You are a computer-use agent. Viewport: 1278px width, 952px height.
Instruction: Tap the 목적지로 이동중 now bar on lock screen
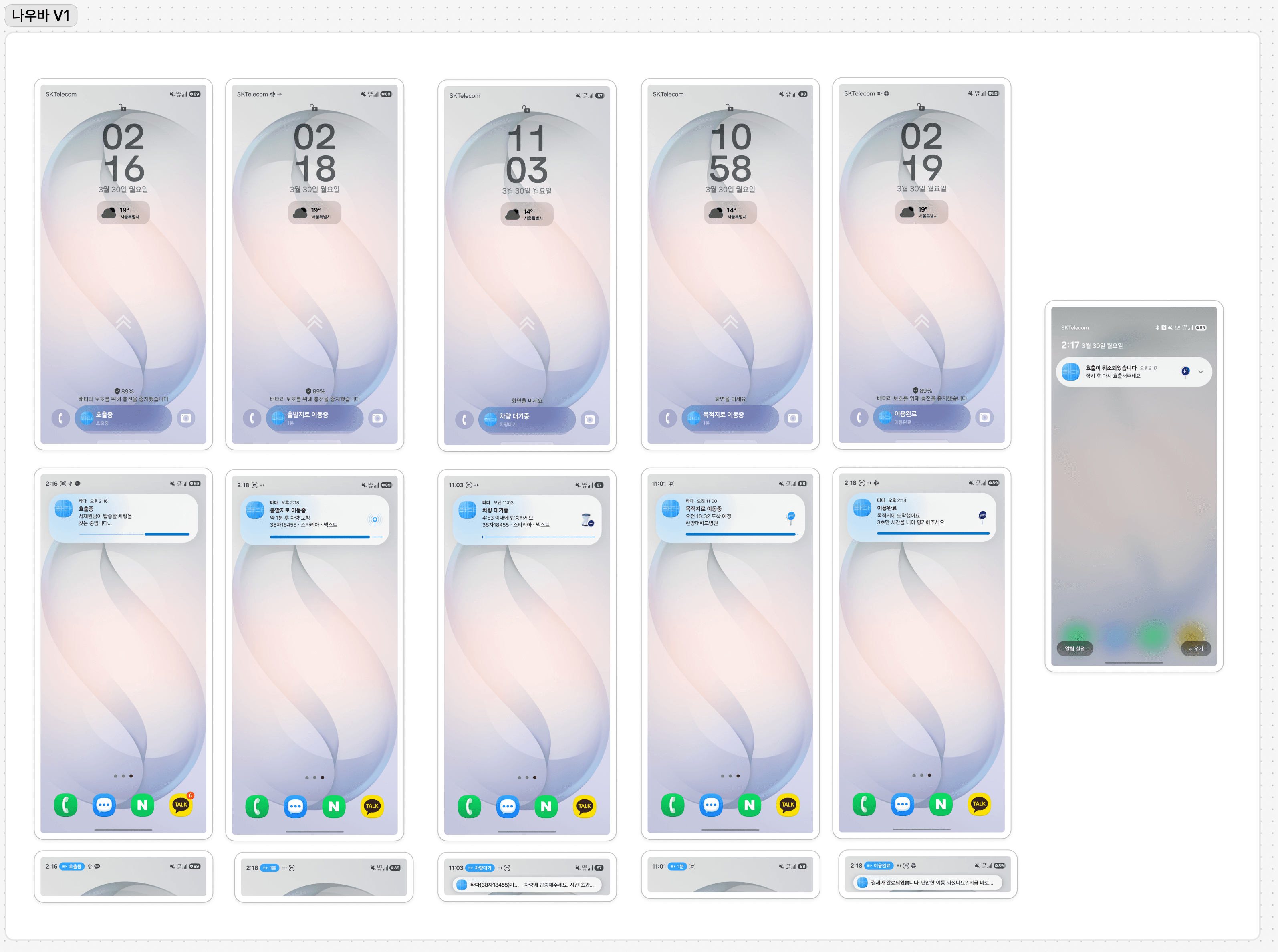pyautogui.click(x=730, y=418)
